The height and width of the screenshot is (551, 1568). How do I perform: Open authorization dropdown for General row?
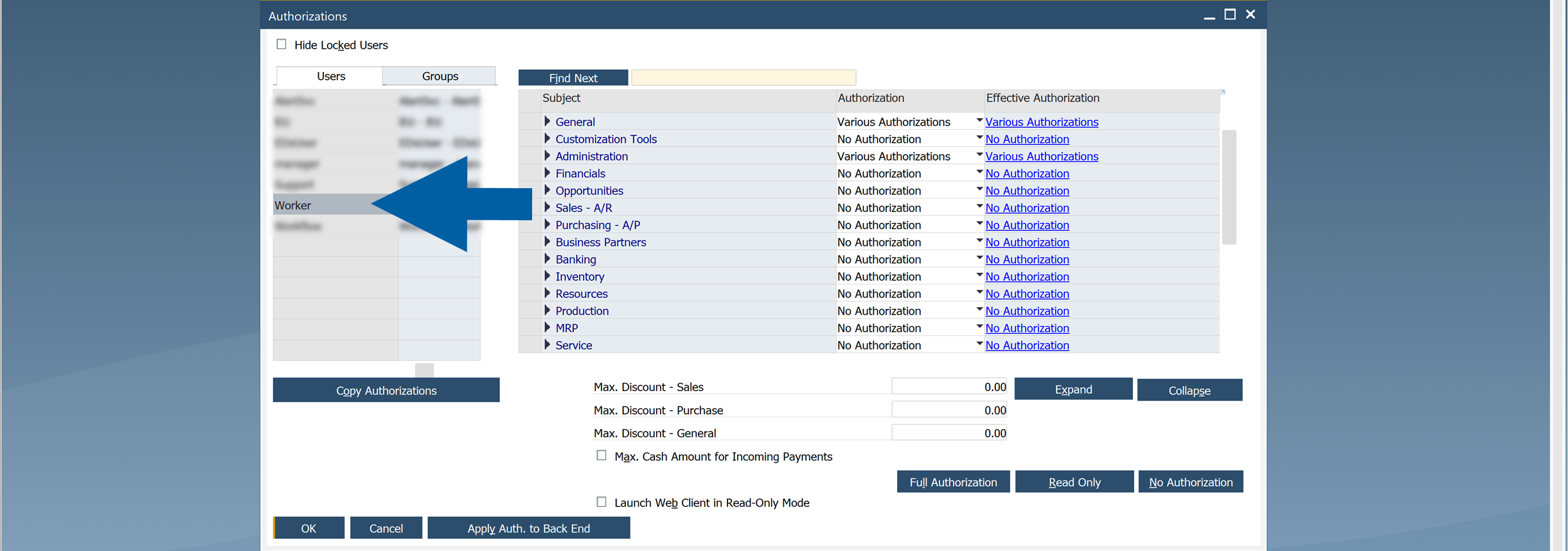[x=979, y=120]
